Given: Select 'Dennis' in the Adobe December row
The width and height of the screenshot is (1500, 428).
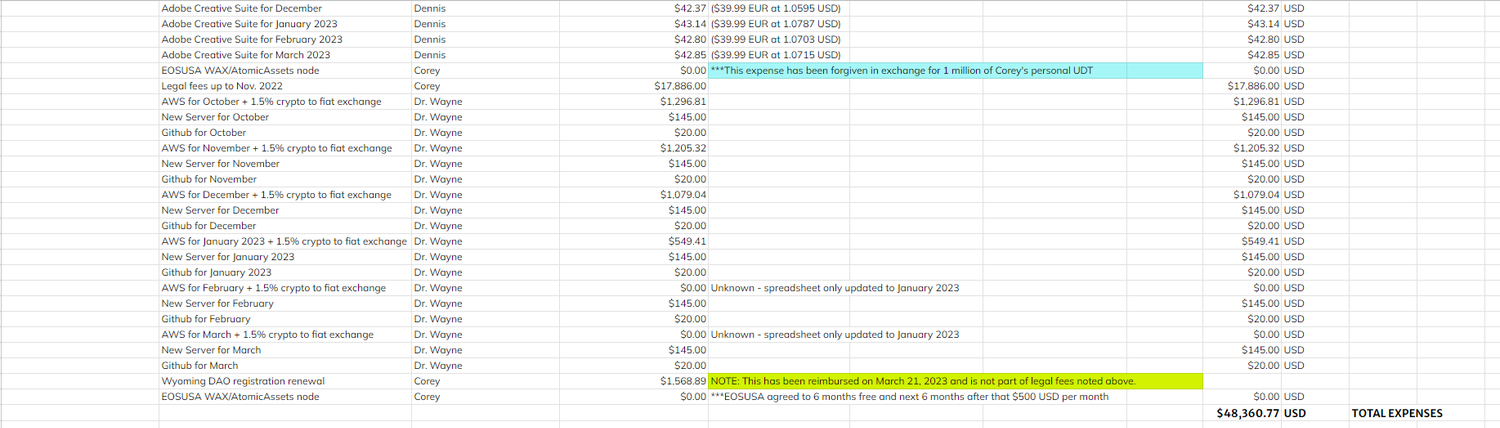Looking at the screenshot, I should pos(430,8).
